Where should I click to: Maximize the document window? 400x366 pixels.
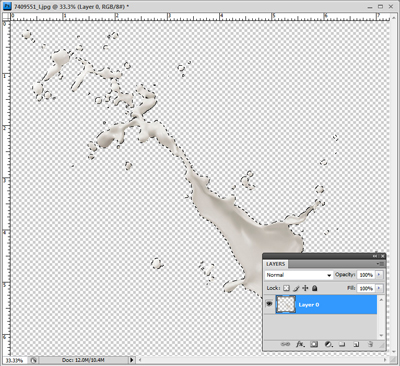(380, 6)
